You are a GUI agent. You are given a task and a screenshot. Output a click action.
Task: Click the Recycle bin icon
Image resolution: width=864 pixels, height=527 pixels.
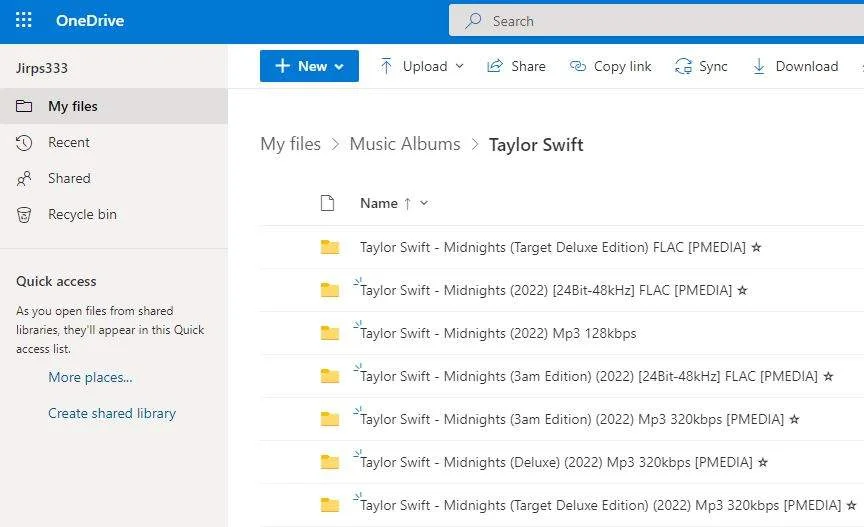click(24, 214)
